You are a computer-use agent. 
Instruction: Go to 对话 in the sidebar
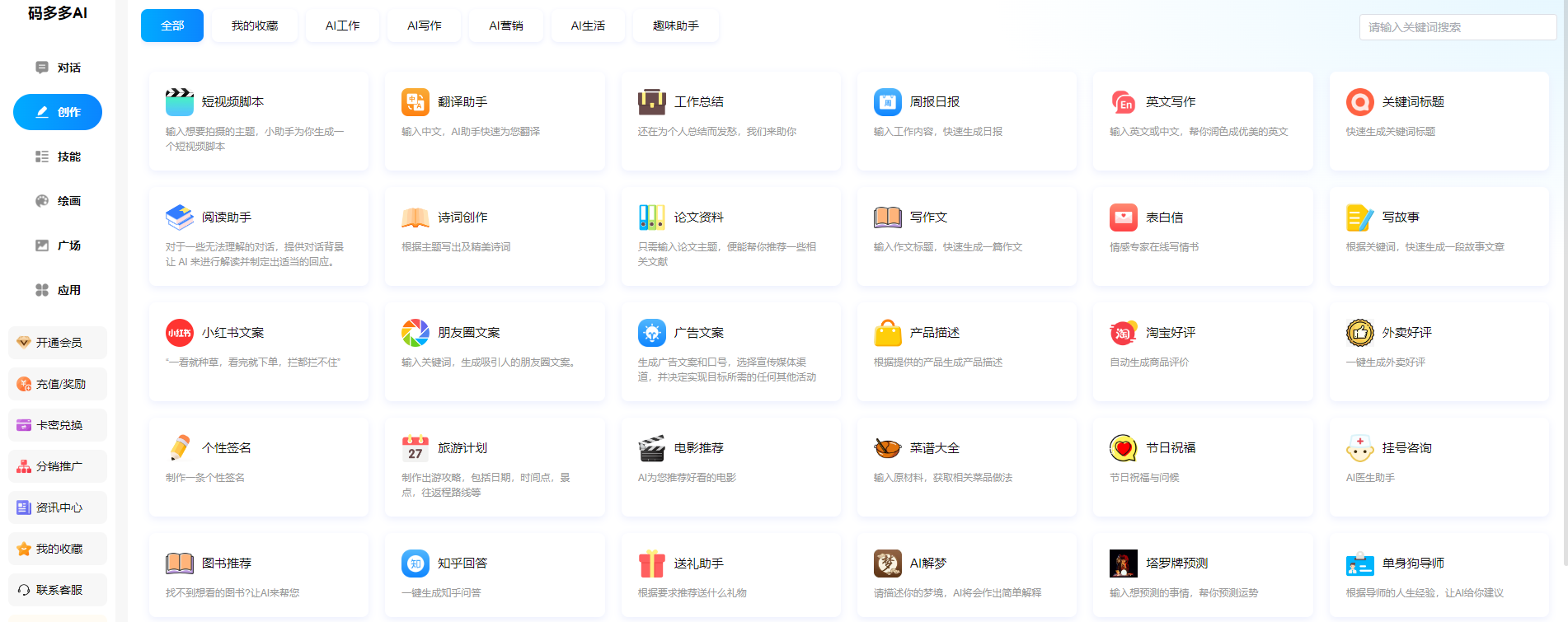click(58, 68)
